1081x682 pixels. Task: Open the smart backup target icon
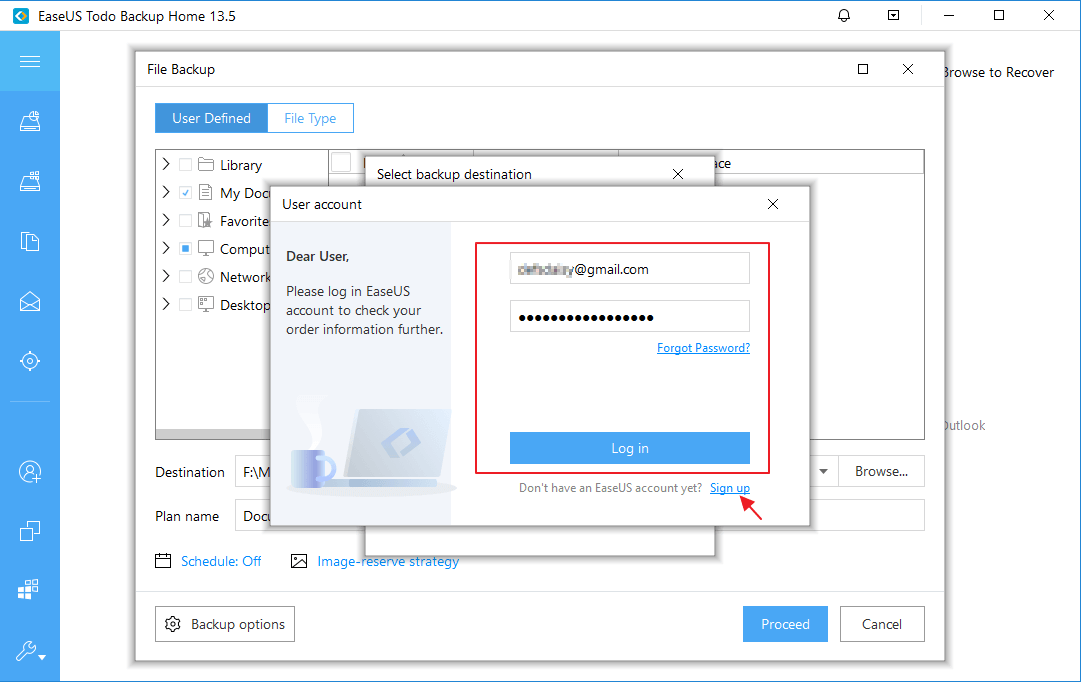click(x=30, y=360)
